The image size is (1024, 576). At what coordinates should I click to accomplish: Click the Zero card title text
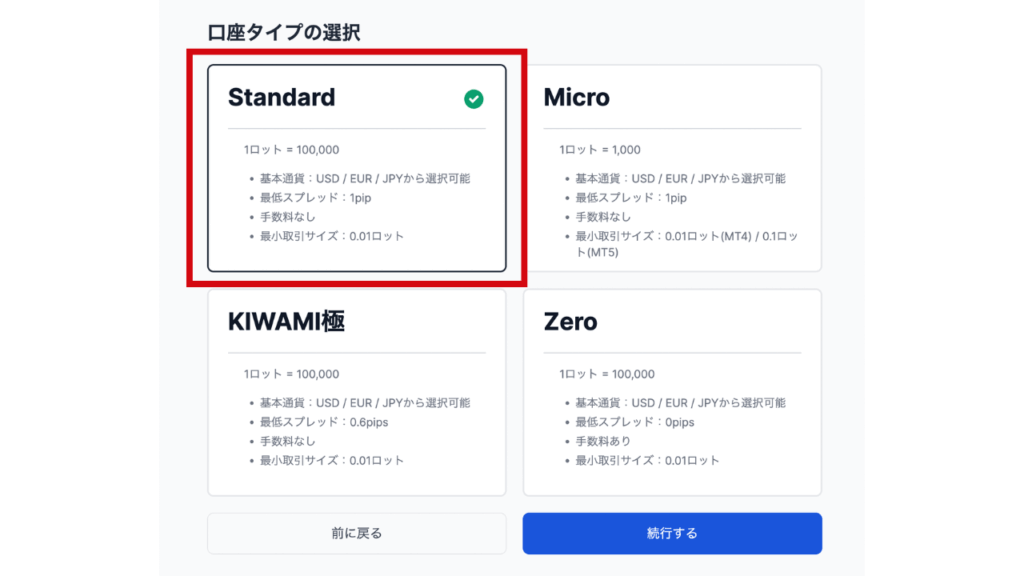pos(570,322)
